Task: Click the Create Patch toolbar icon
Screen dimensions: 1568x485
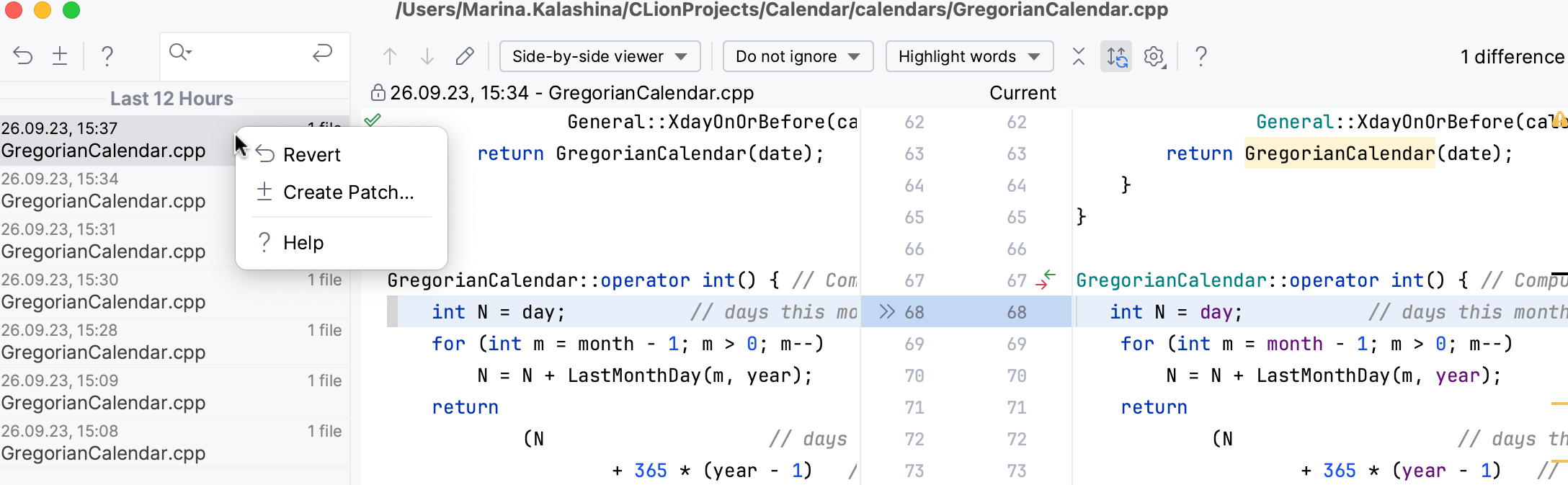Action: tap(60, 56)
